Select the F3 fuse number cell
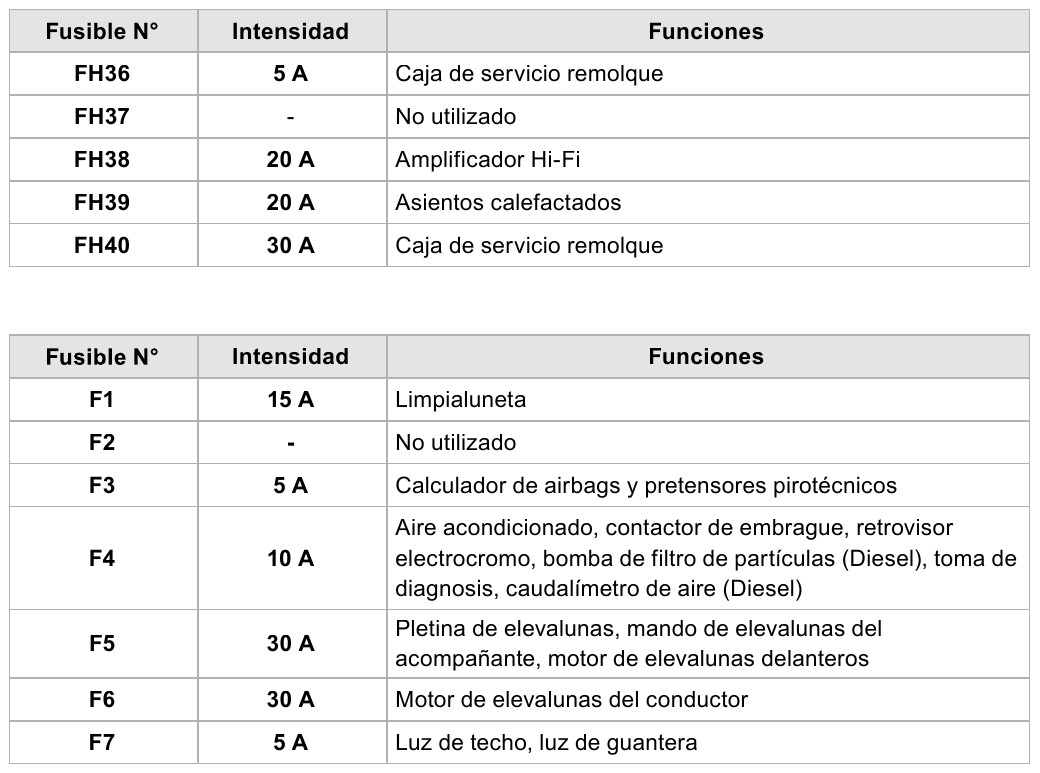 coord(102,486)
